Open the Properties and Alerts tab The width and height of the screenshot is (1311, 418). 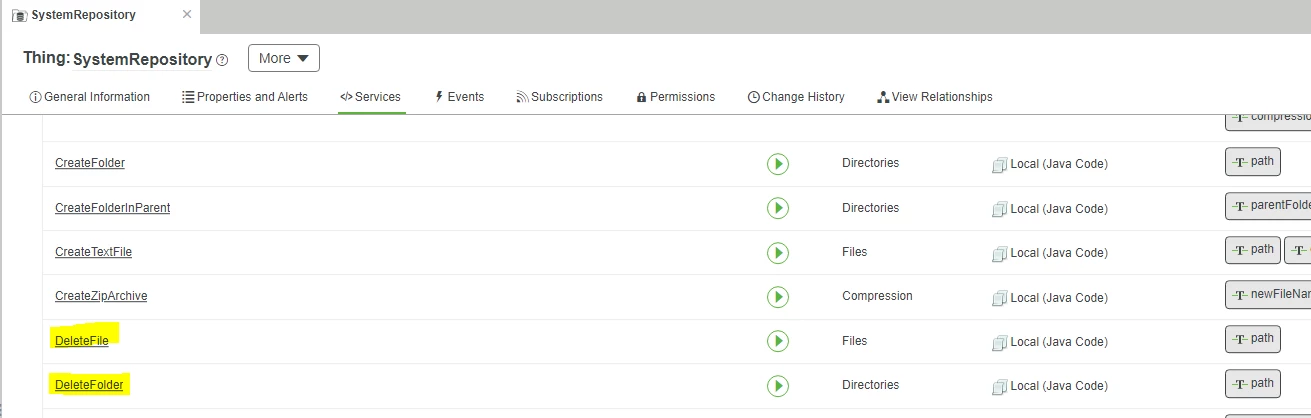[x=245, y=97]
